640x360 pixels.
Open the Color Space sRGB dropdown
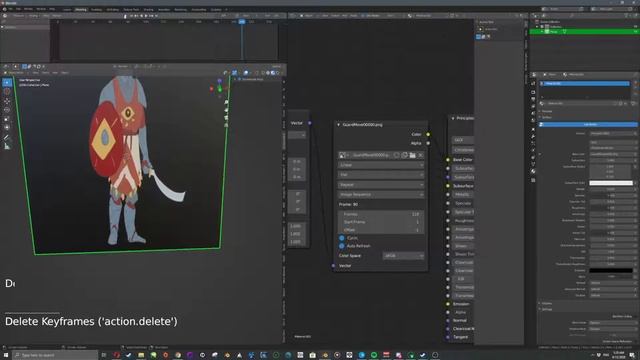point(403,256)
